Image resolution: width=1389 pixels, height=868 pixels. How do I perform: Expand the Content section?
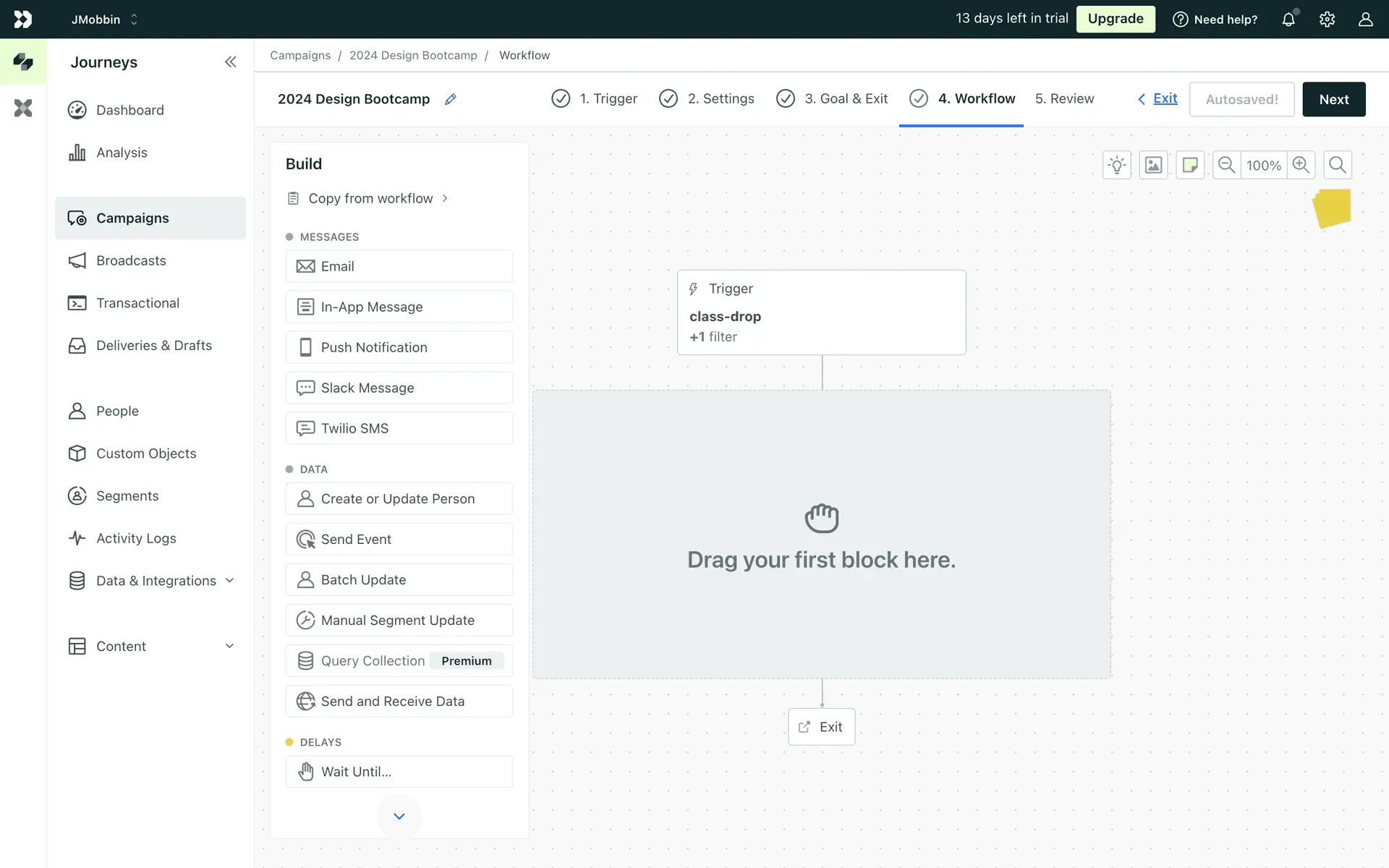(x=229, y=646)
